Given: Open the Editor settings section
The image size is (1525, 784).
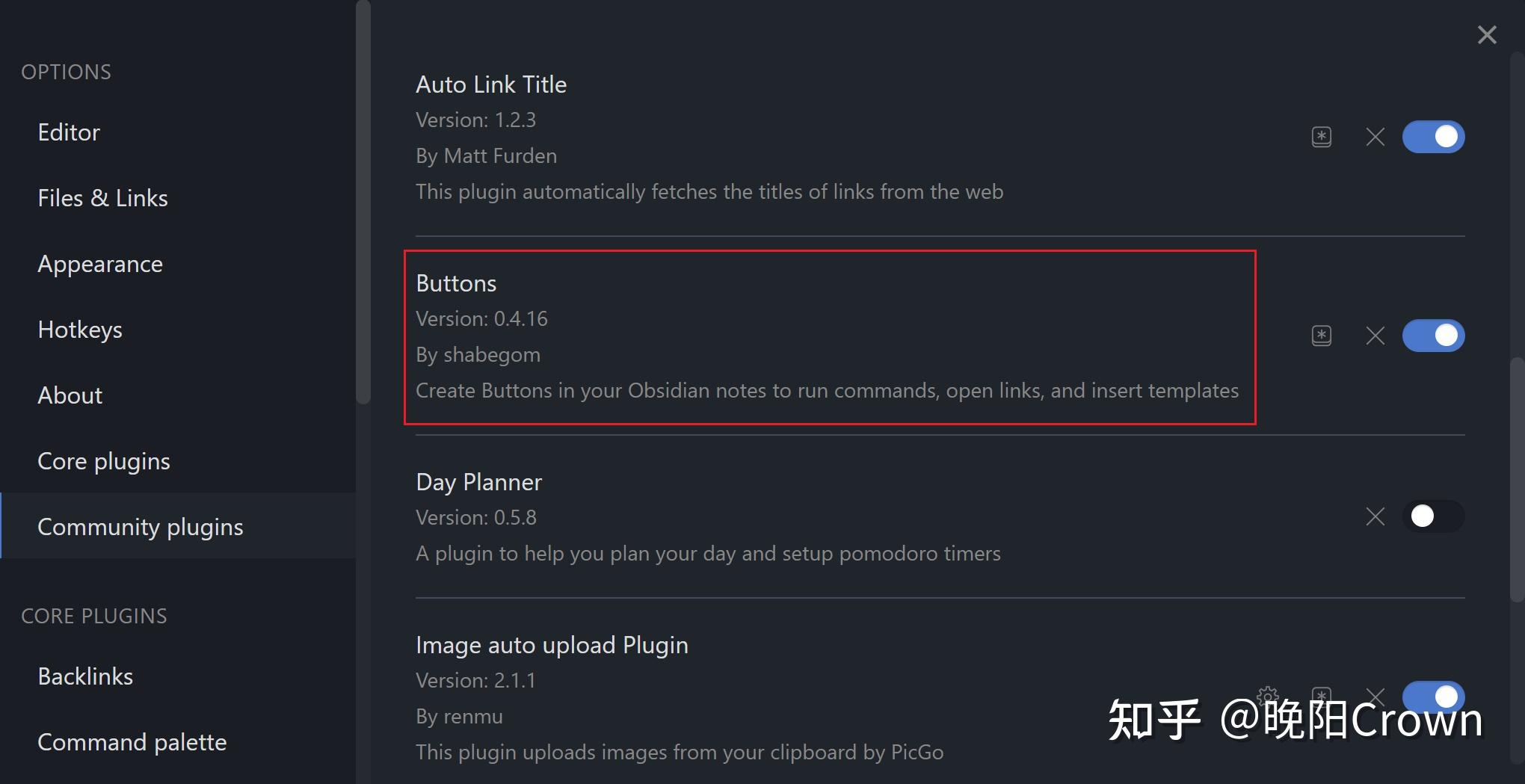Looking at the screenshot, I should point(69,132).
